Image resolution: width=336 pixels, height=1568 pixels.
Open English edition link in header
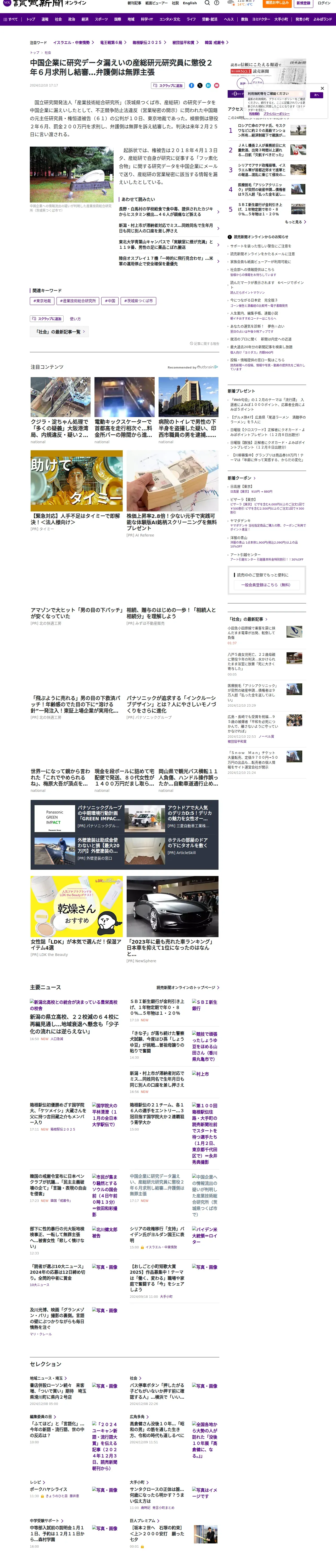point(190,3)
